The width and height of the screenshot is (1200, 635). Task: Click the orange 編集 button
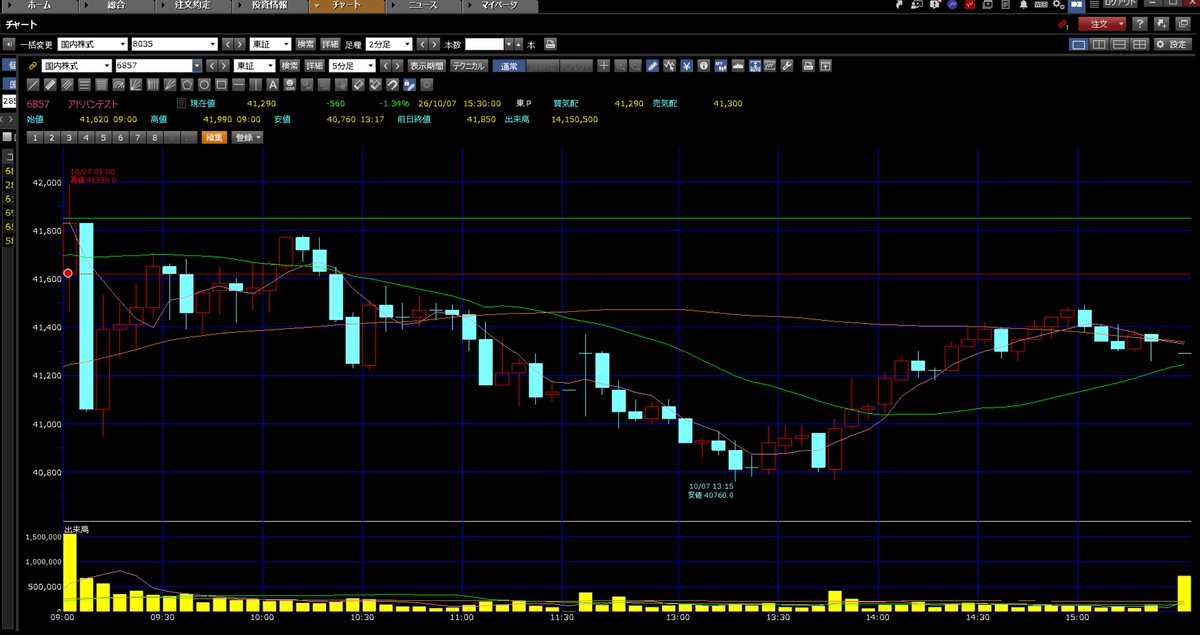pyautogui.click(x=214, y=137)
